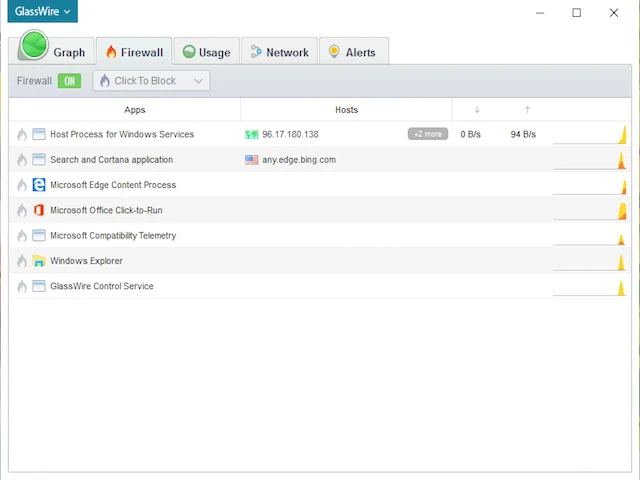Click the US flag beside any.edge.bing.com
The image size is (640, 480).
point(251,160)
